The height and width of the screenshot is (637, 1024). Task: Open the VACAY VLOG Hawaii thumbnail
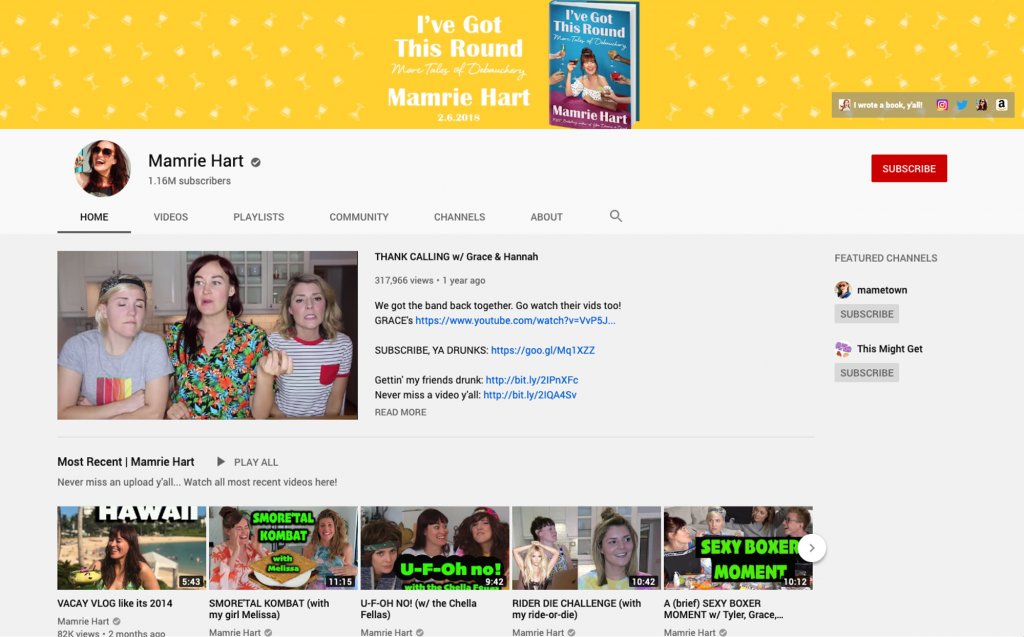131,547
